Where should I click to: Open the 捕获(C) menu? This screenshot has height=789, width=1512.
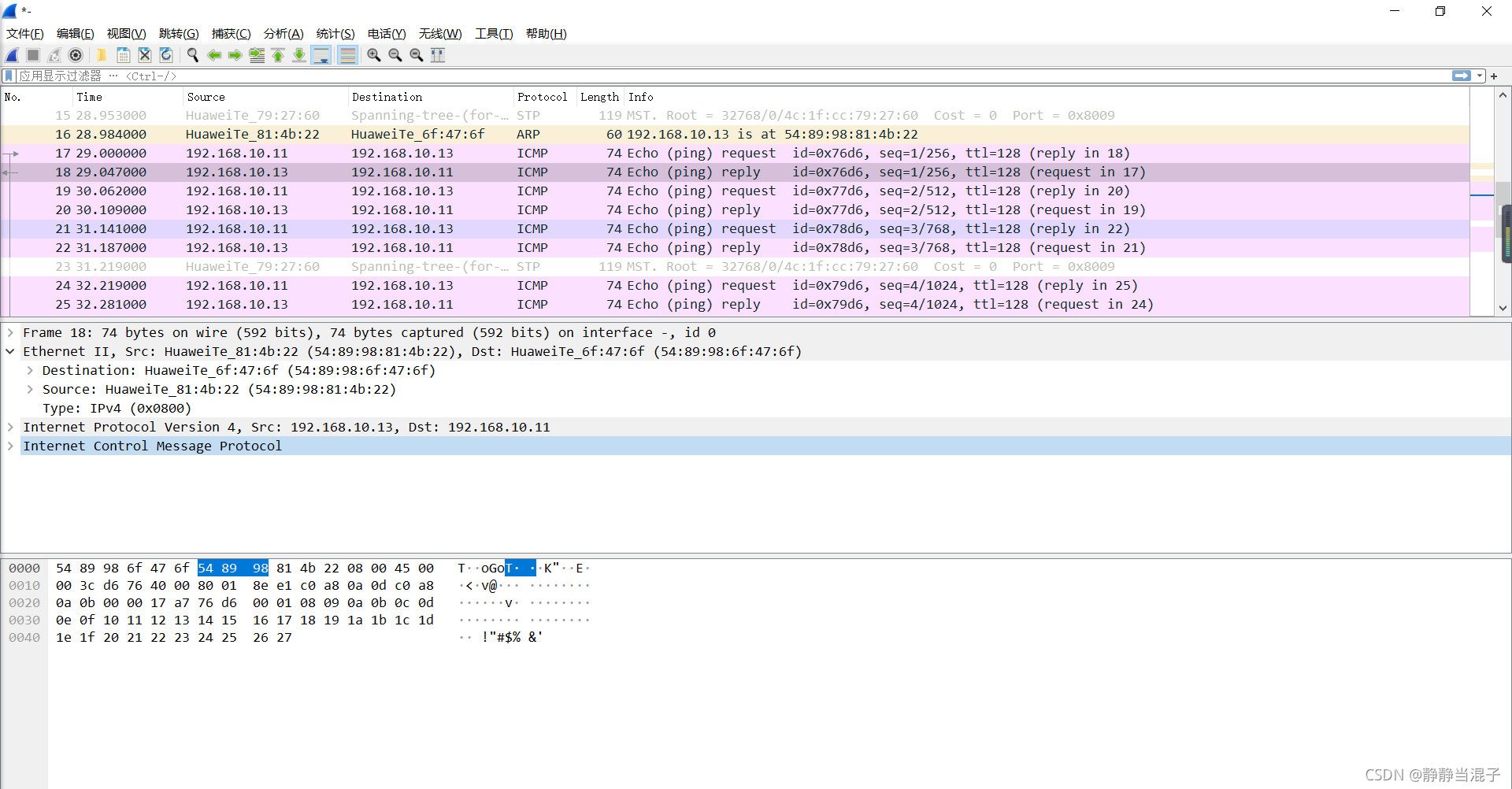[232, 33]
